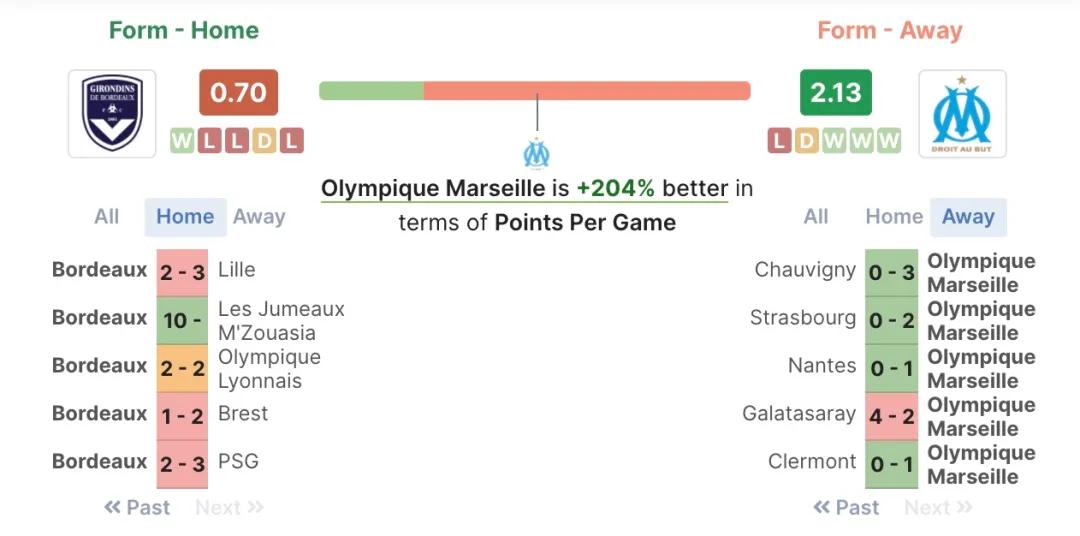This screenshot has width=1080, height=536.
Task: Click Bordeaux's 0.70 points per game badge
Action: click(x=238, y=93)
